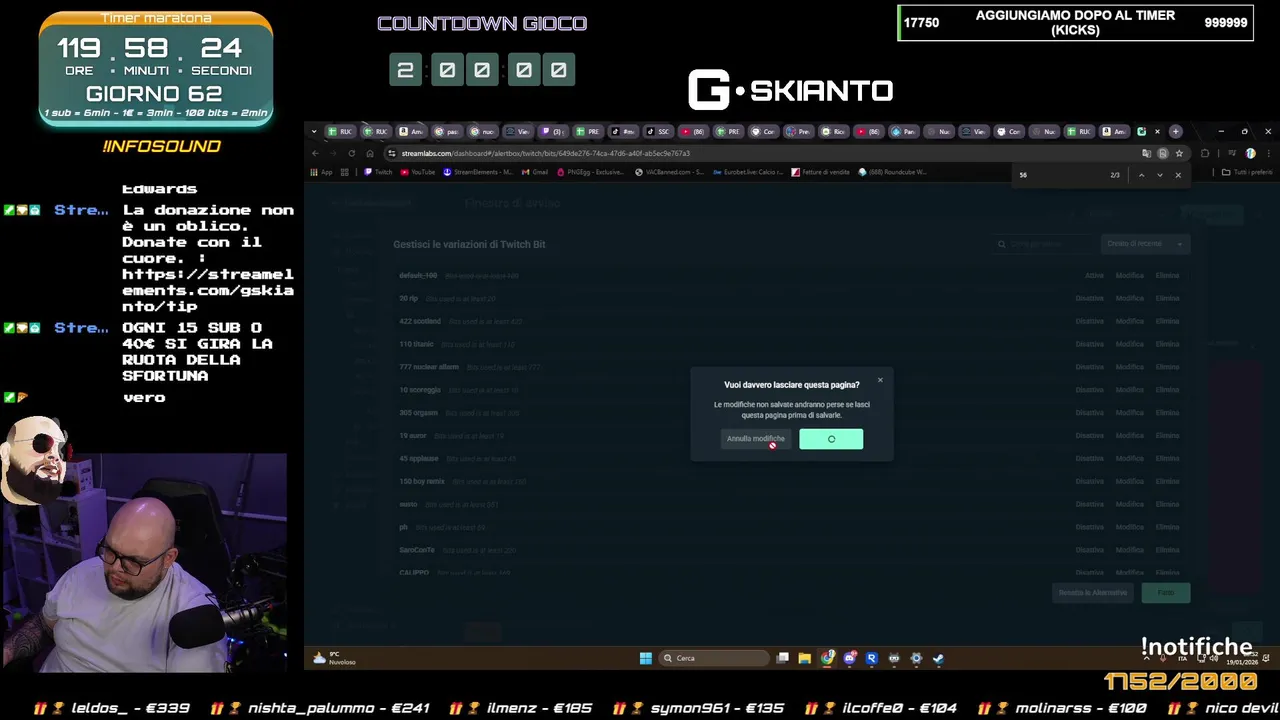Switch to first PRE browser tab
The height and width of the screenshot is (720, 1280).
pyautogui.click(x=588, y=132)
